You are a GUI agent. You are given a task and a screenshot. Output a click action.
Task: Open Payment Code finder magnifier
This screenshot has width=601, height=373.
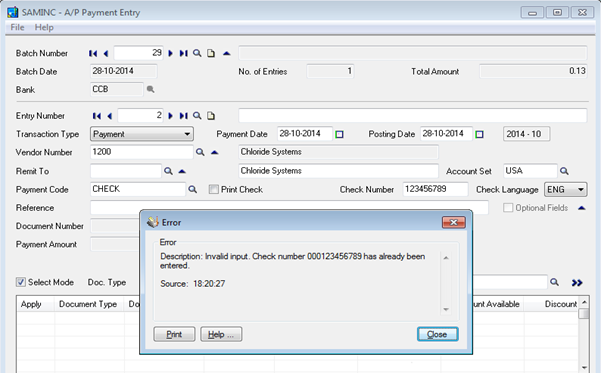click(x=192, y=189)
